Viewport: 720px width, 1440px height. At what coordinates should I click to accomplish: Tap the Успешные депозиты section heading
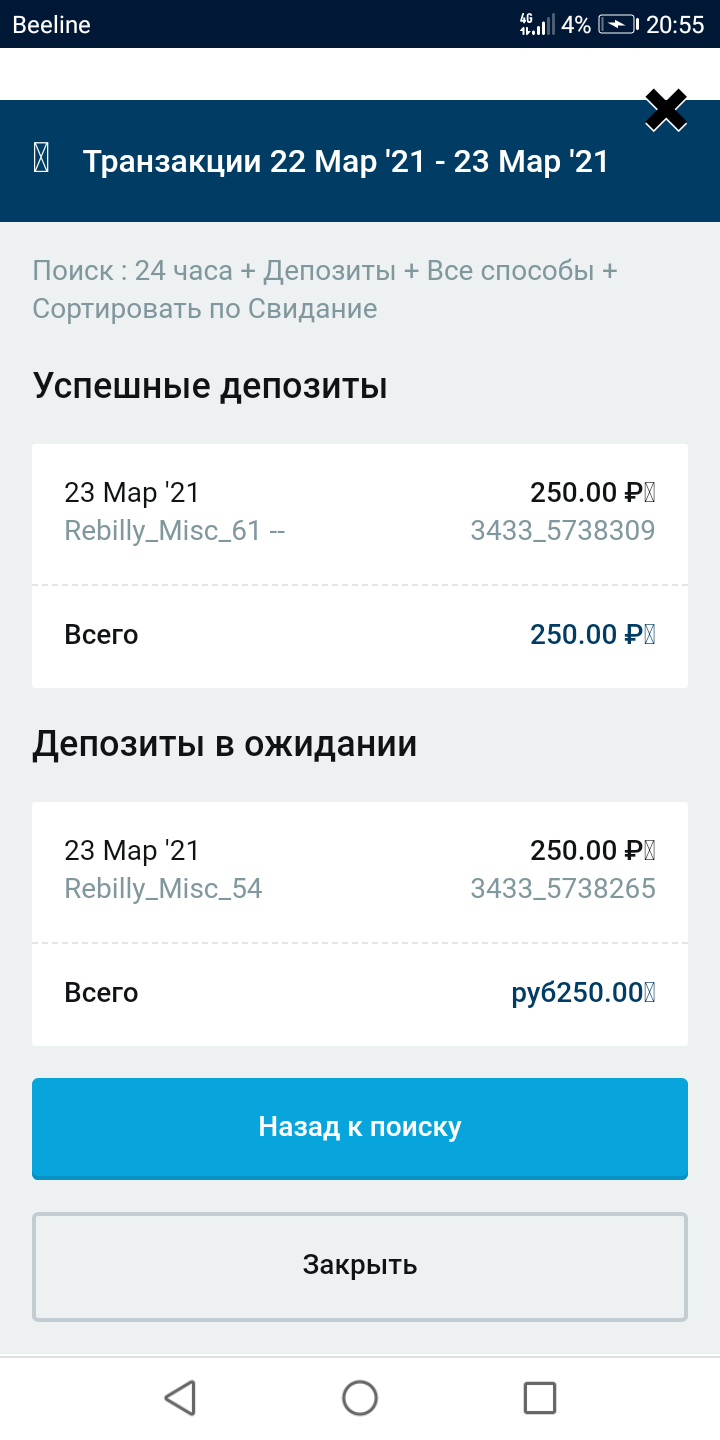pyautogui.click(x=210, y=385)
